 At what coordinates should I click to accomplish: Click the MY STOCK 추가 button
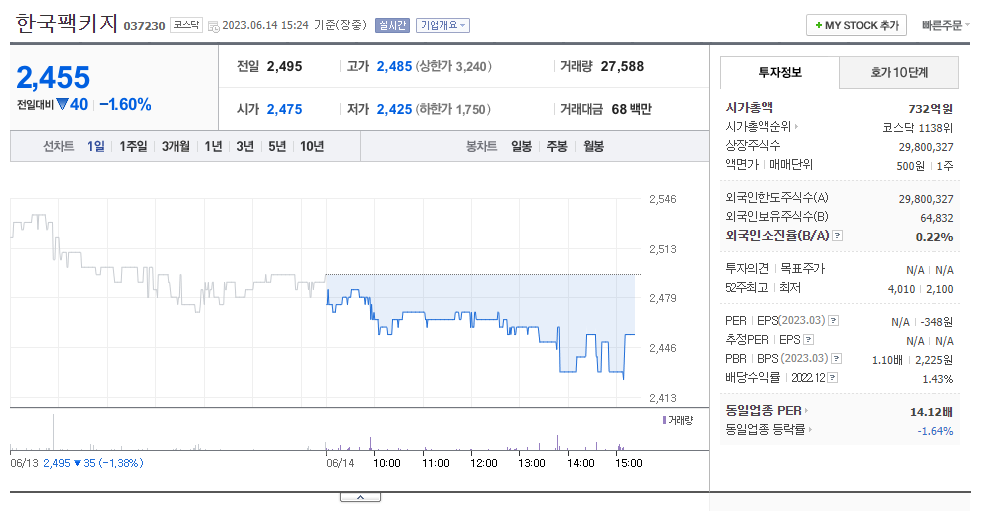pyautogui.click(x=857, y=25)
